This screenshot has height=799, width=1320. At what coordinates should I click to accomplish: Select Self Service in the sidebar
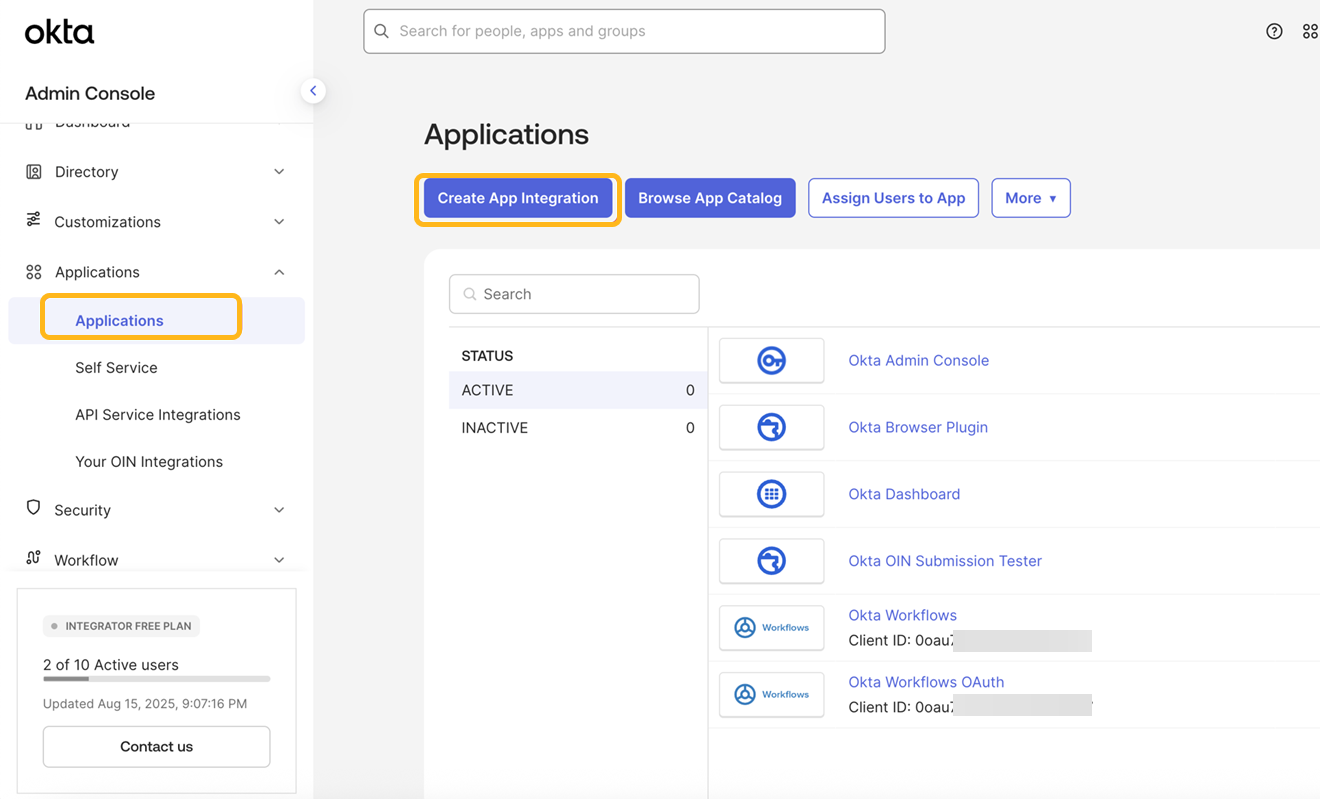(116, 368)
